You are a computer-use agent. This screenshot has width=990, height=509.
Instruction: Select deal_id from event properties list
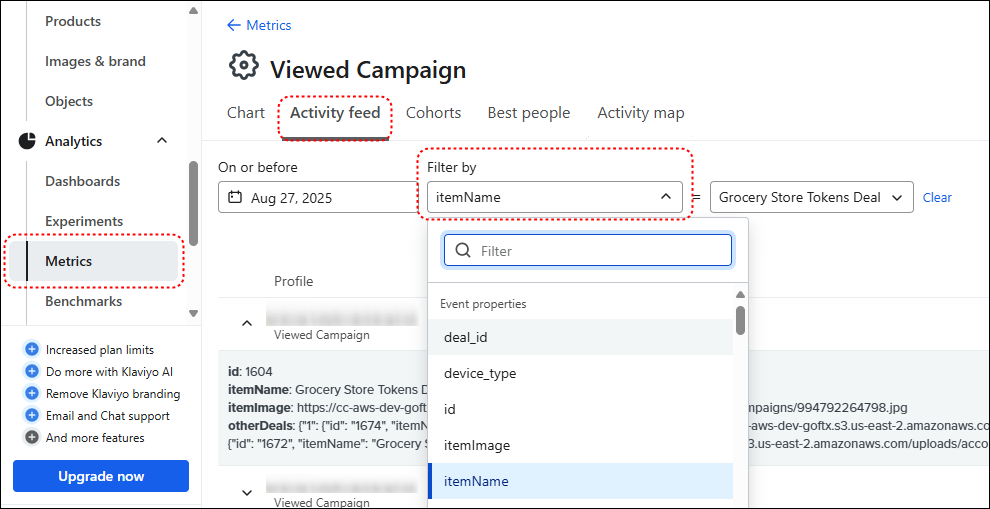466,338
